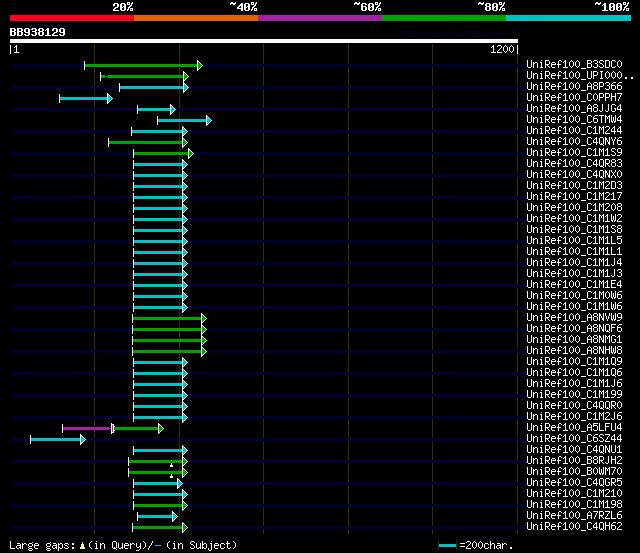This screenshot has width=640, height=553.
Task: Click the red 20% identity legend segment
Action: pos(72,18)
